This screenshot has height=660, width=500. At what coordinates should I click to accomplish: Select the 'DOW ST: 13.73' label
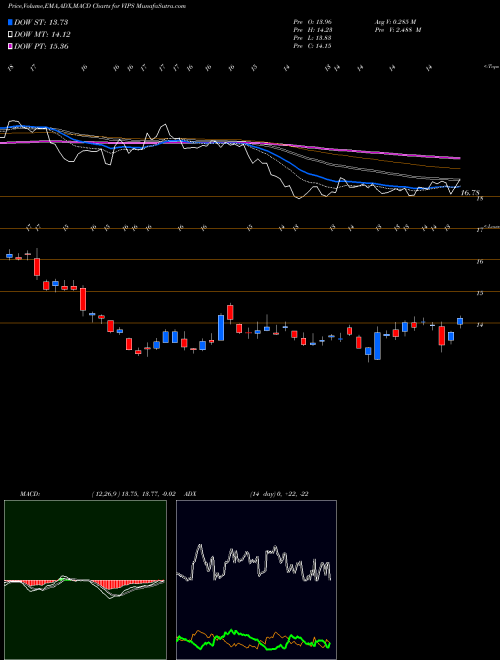click(41, 22)
